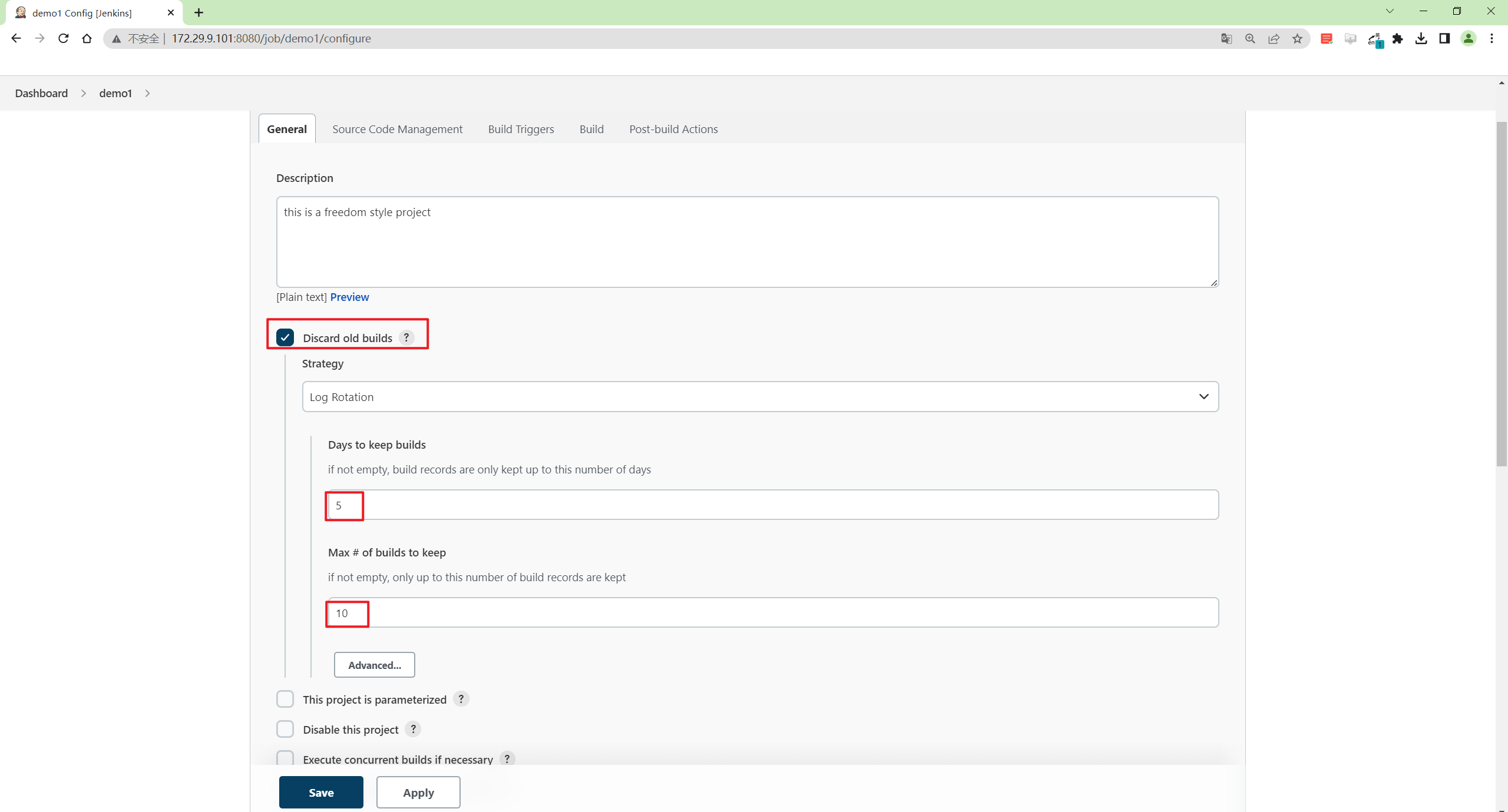Expand the demo1 breadcrumb chevron

[x=147, y=93]
